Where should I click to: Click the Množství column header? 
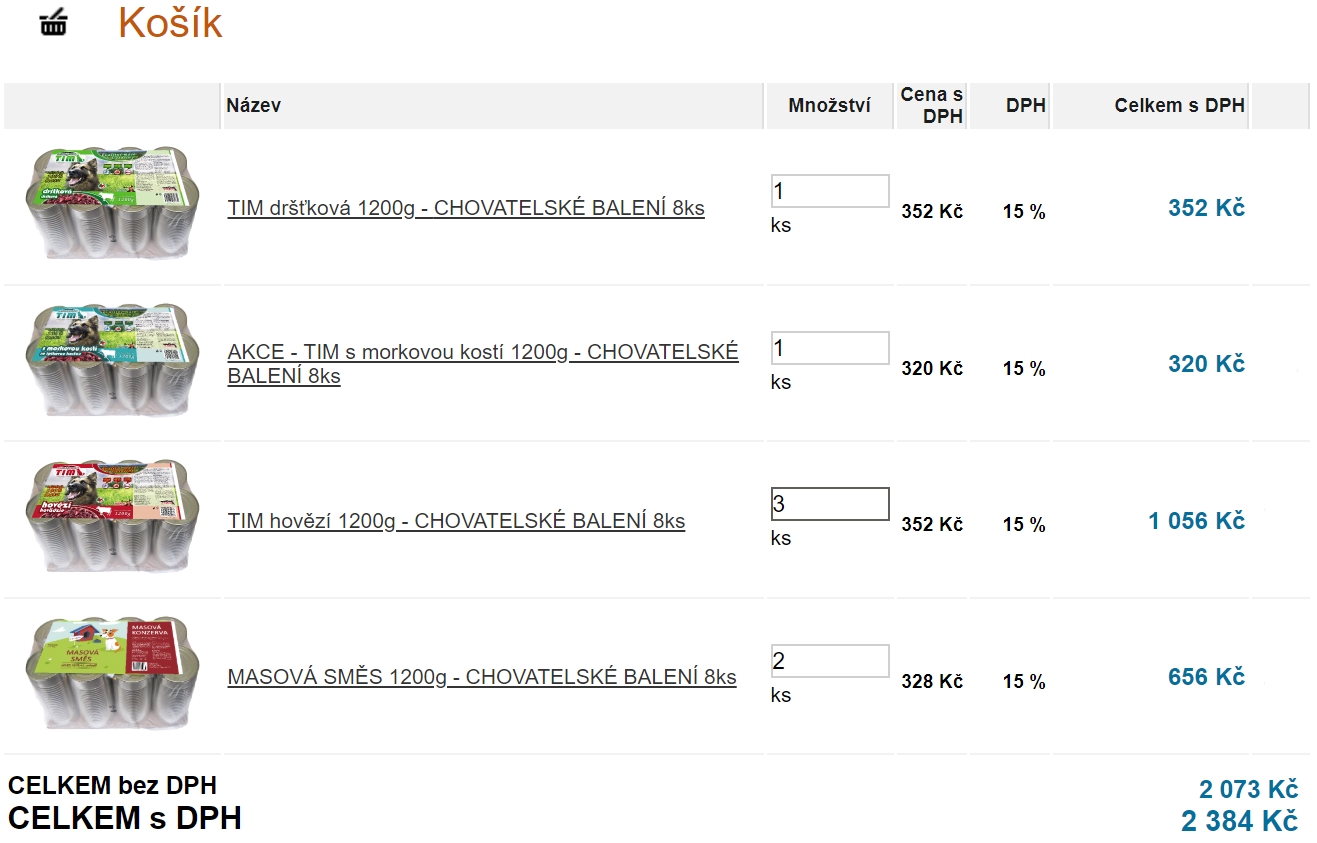(x=829, y=106)
